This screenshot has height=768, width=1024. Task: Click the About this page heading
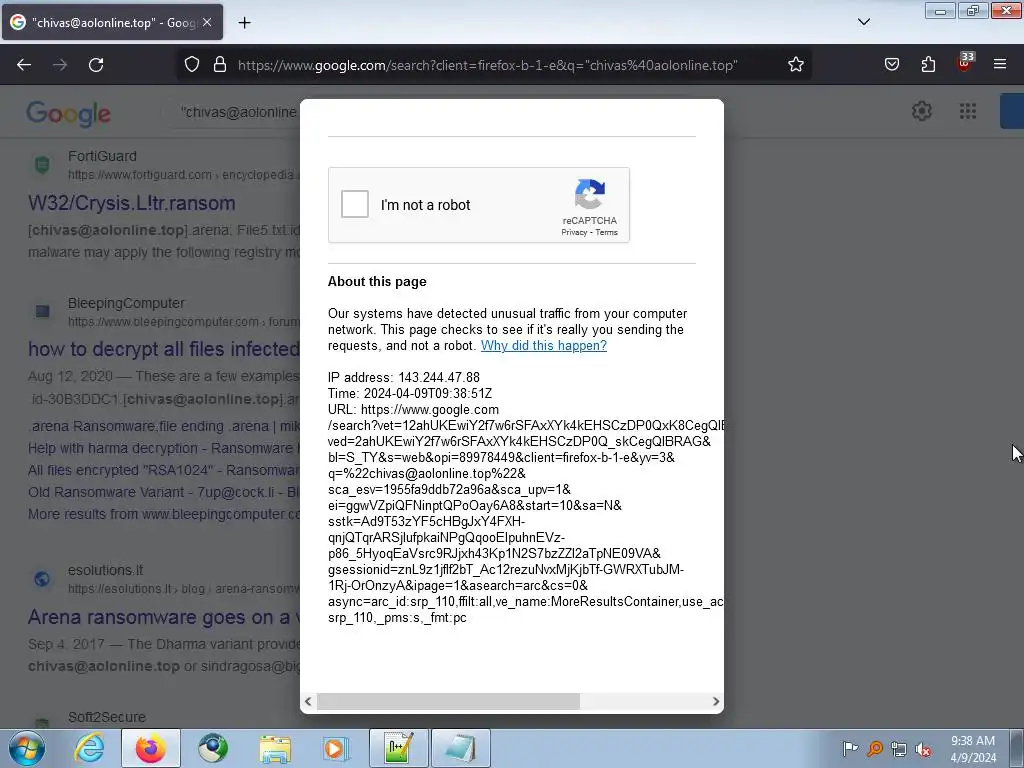point(377,281)
